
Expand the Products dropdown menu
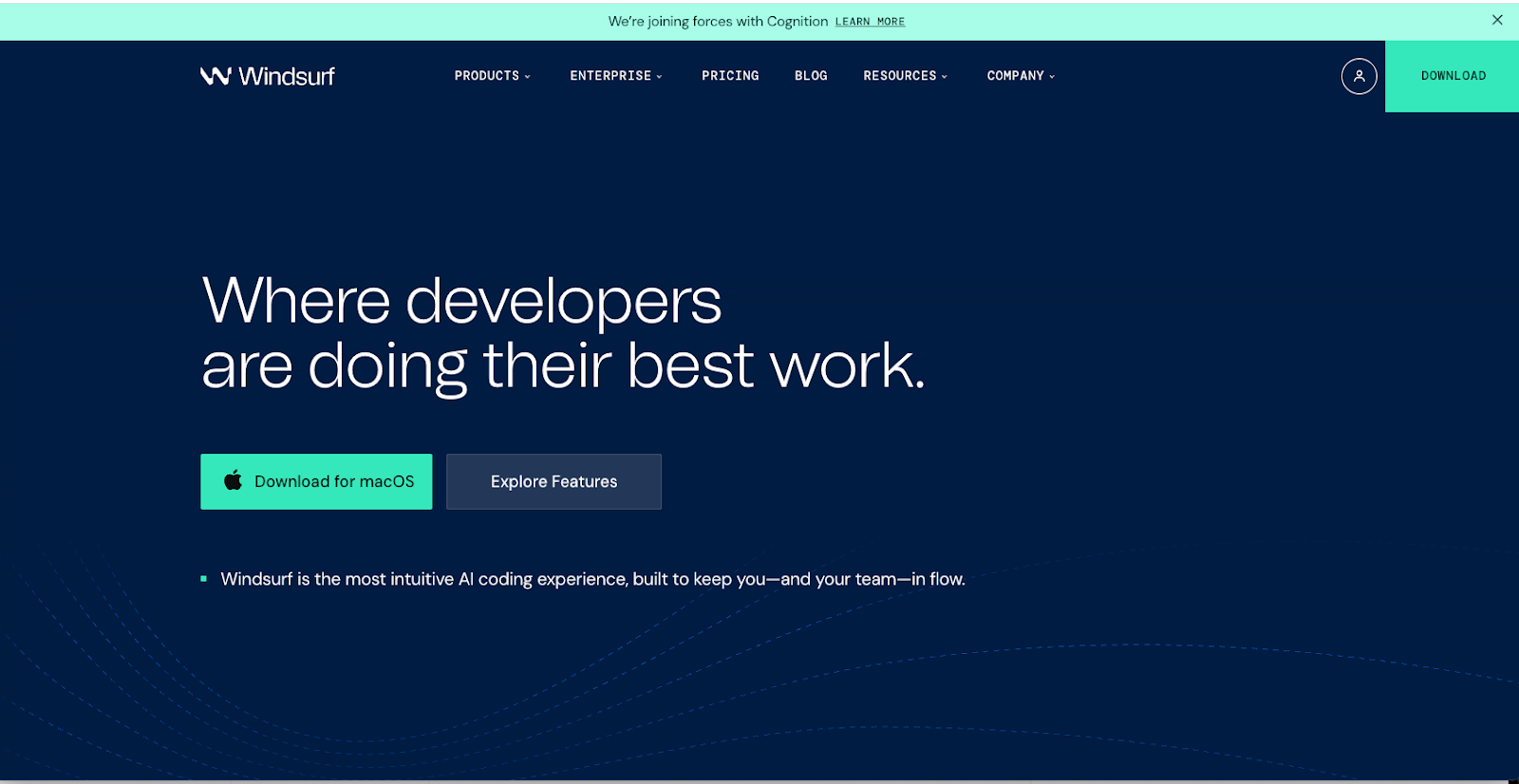tap(492, 76)
